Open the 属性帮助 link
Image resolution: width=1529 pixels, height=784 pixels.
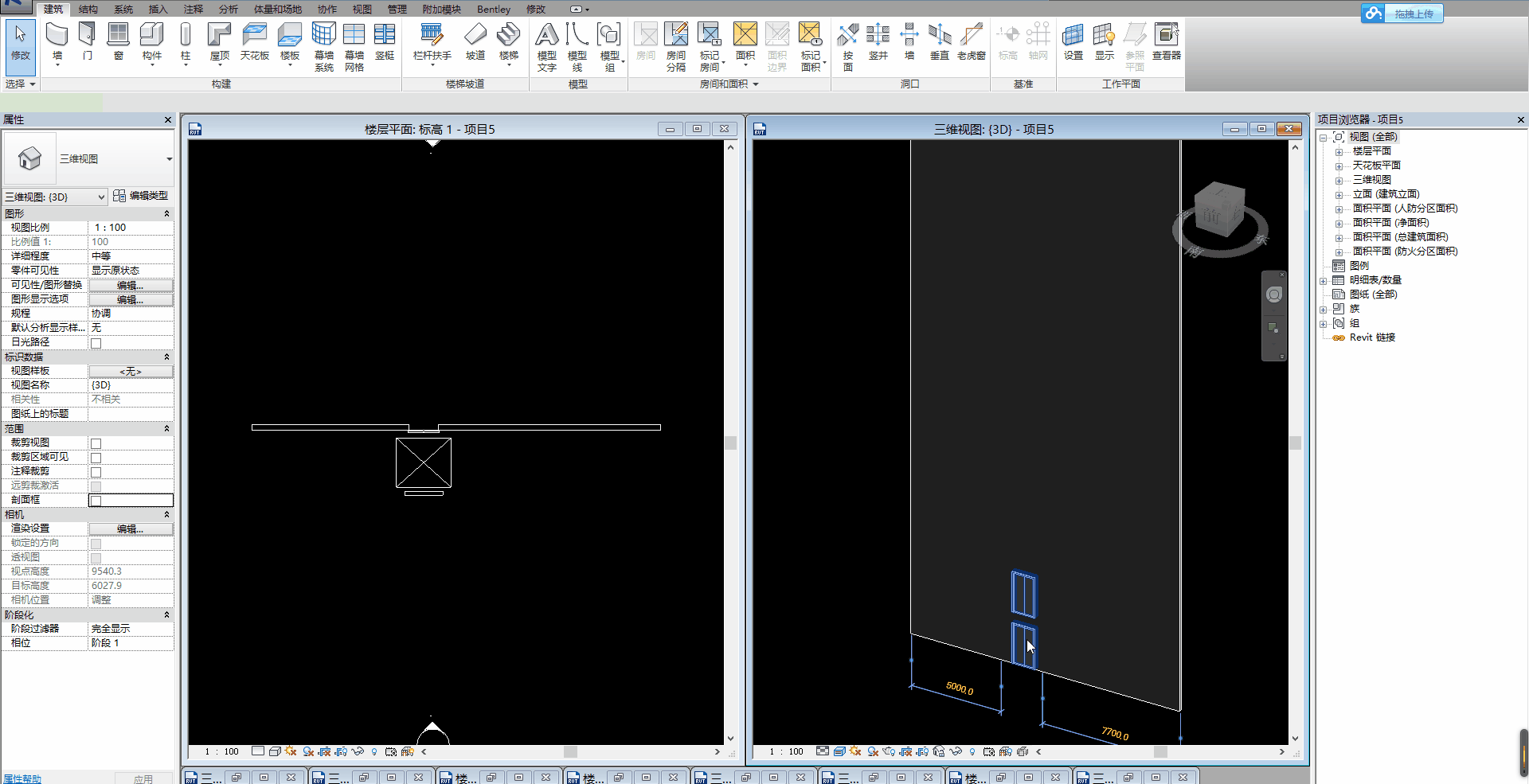coord(22,778)
